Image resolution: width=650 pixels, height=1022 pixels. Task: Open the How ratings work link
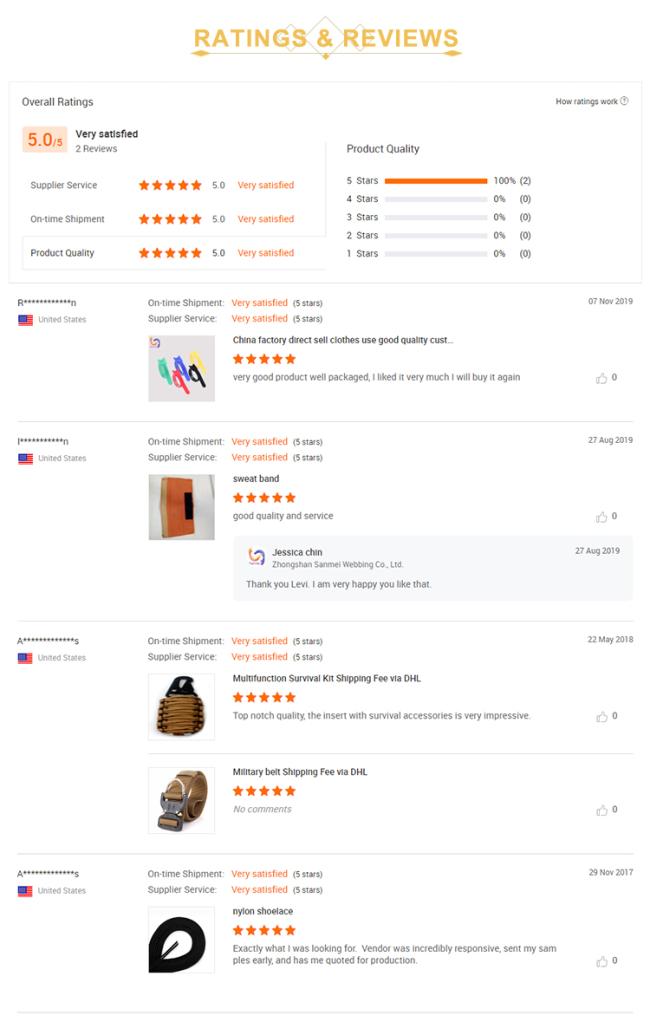tap(586, 102)
